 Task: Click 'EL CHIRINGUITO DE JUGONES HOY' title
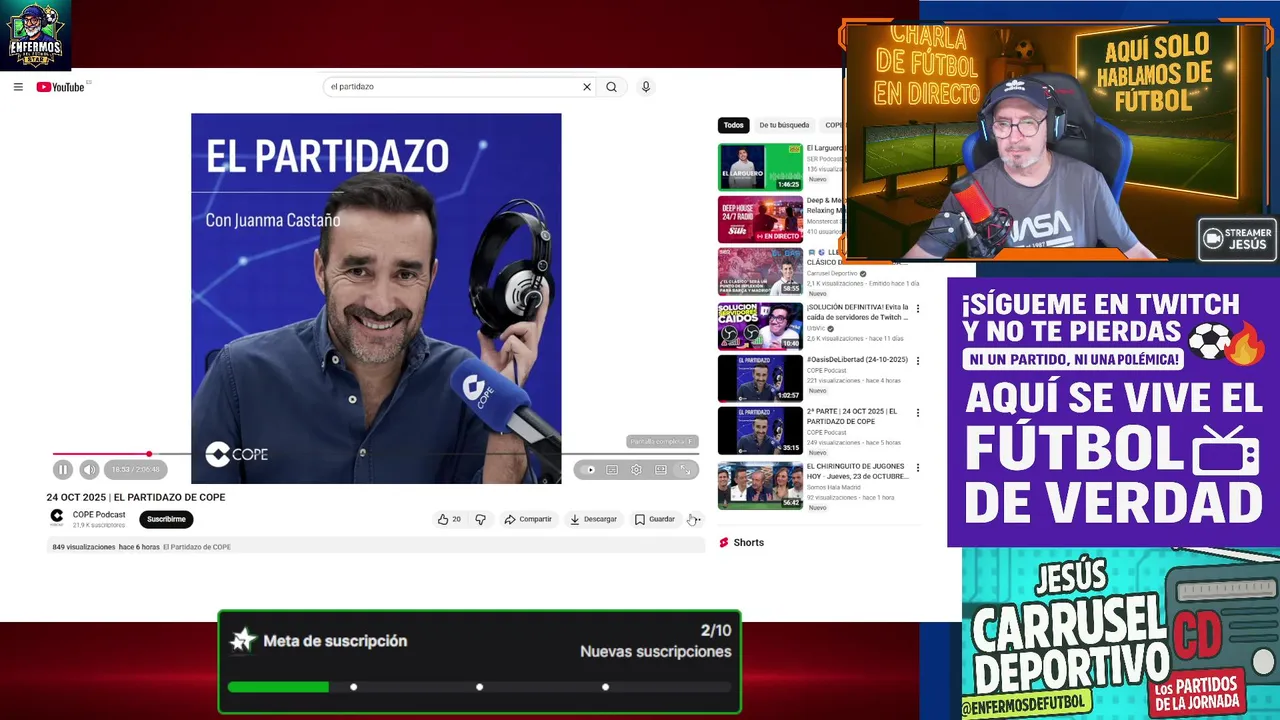pyautogui.click(x=857, y=471)
